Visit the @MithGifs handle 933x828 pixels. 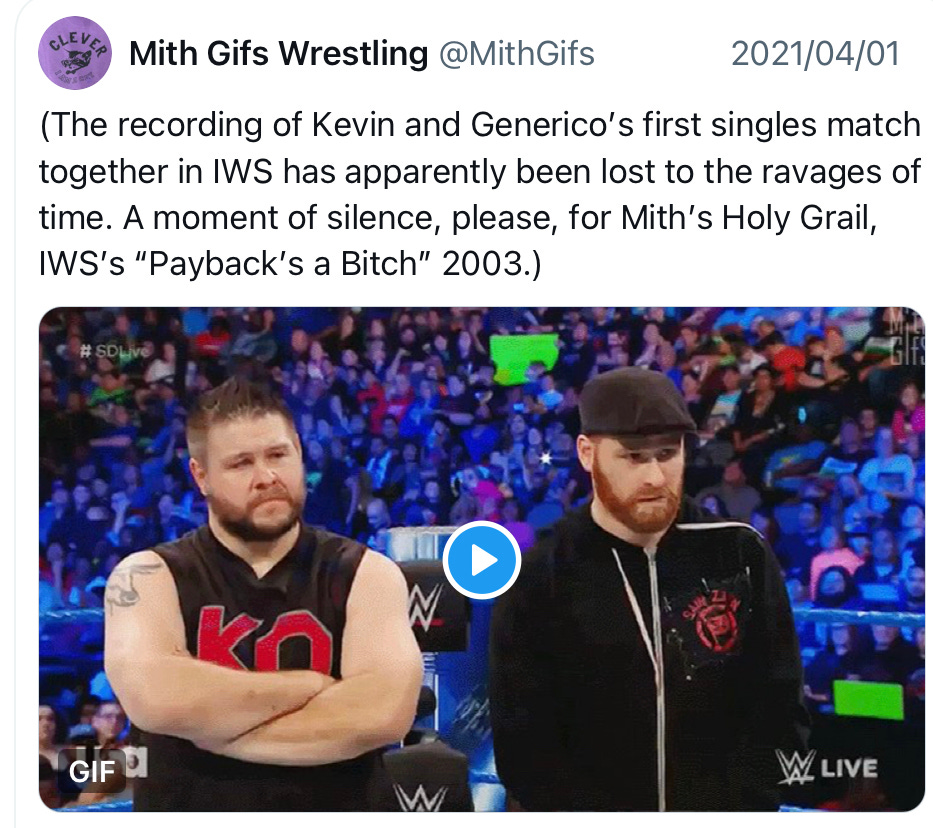516,54
